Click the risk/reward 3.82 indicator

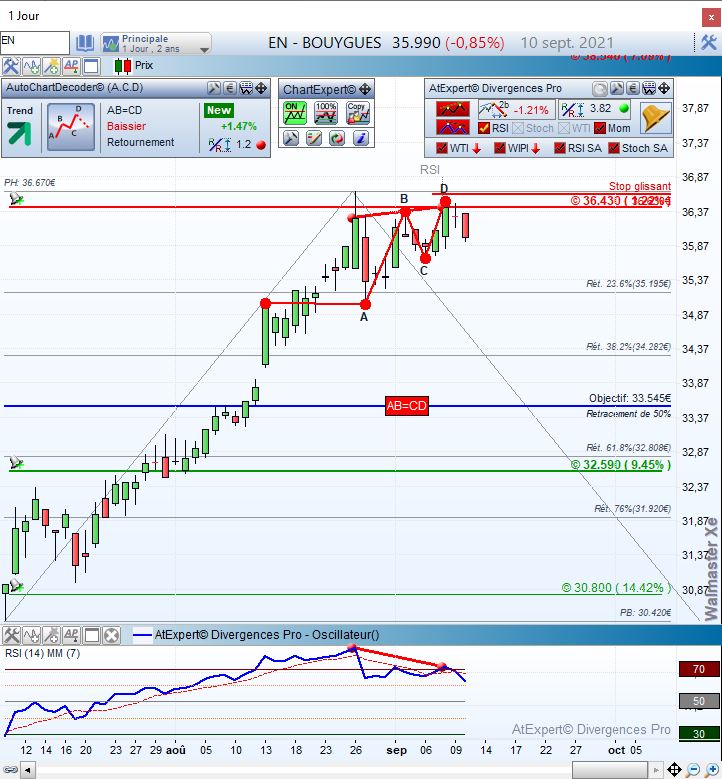pos(594,109)
